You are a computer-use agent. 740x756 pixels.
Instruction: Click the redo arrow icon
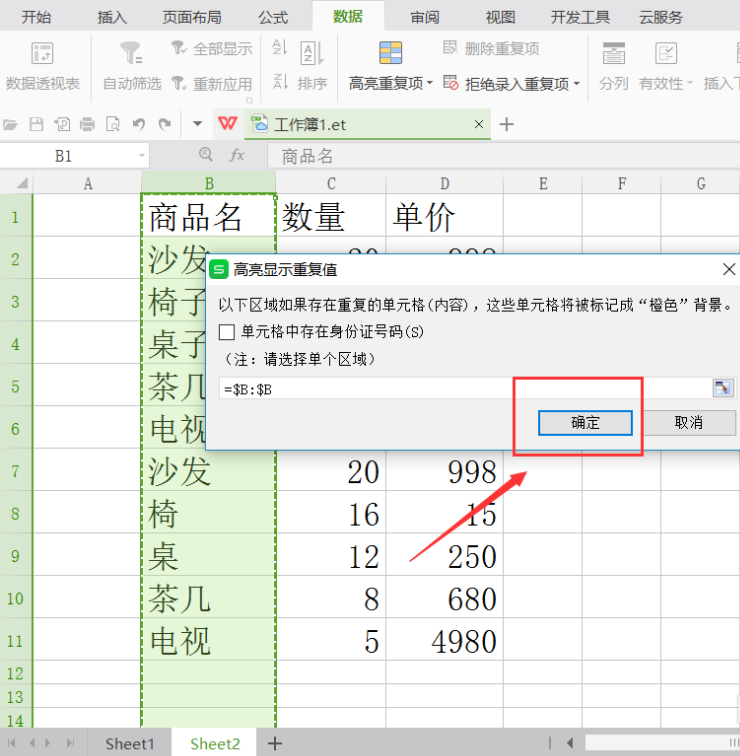(x=165, y=124)
